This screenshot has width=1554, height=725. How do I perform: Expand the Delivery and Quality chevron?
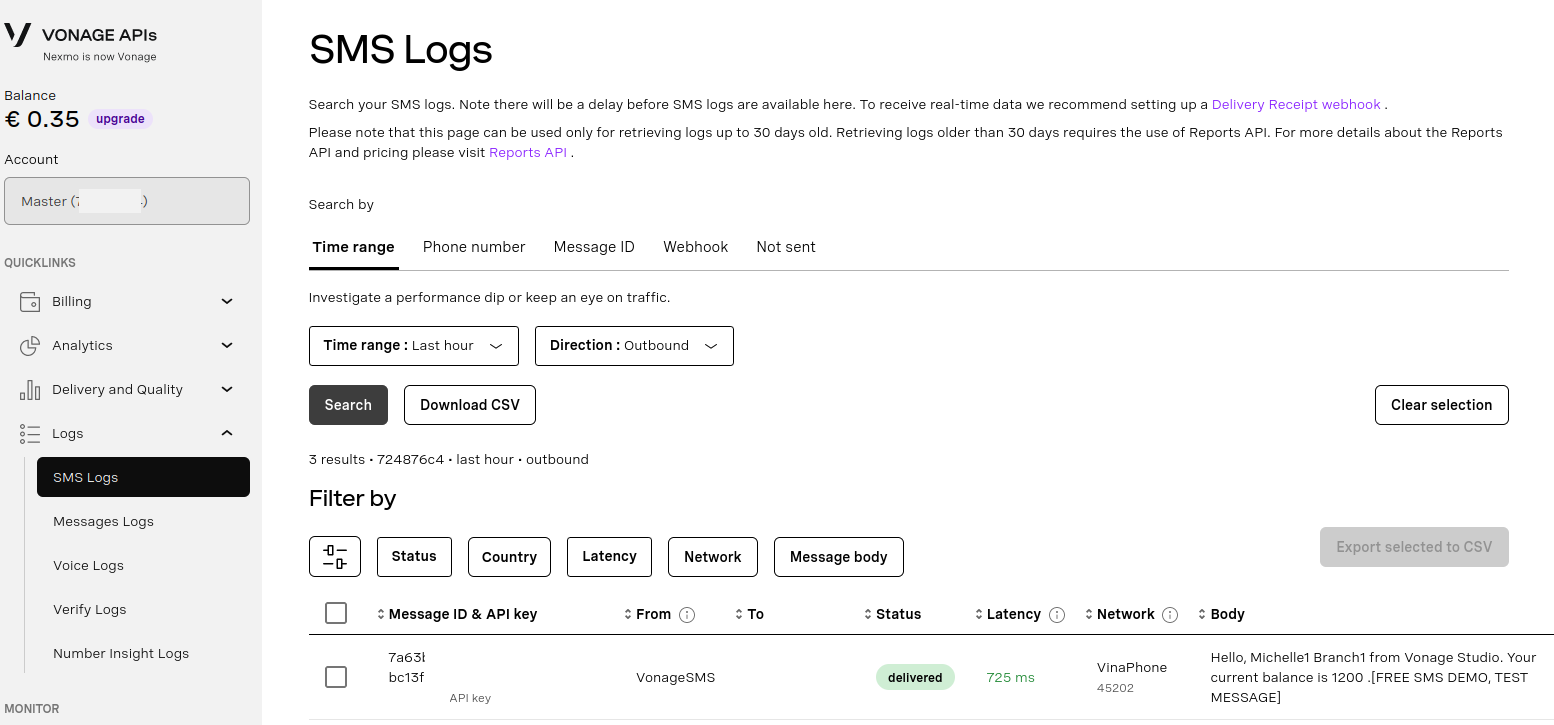click(x=227, y=389)
